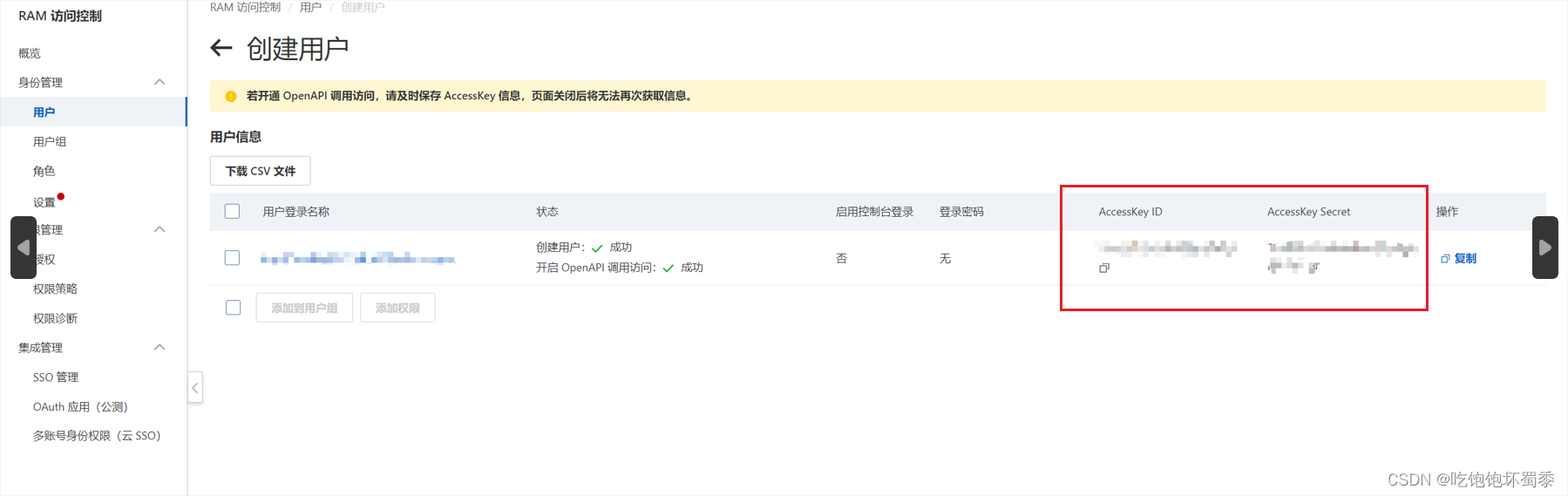Click the 用户信息 section heading
The height and width of the screenshot is (496, 1568).
click(x=235, y=137)
